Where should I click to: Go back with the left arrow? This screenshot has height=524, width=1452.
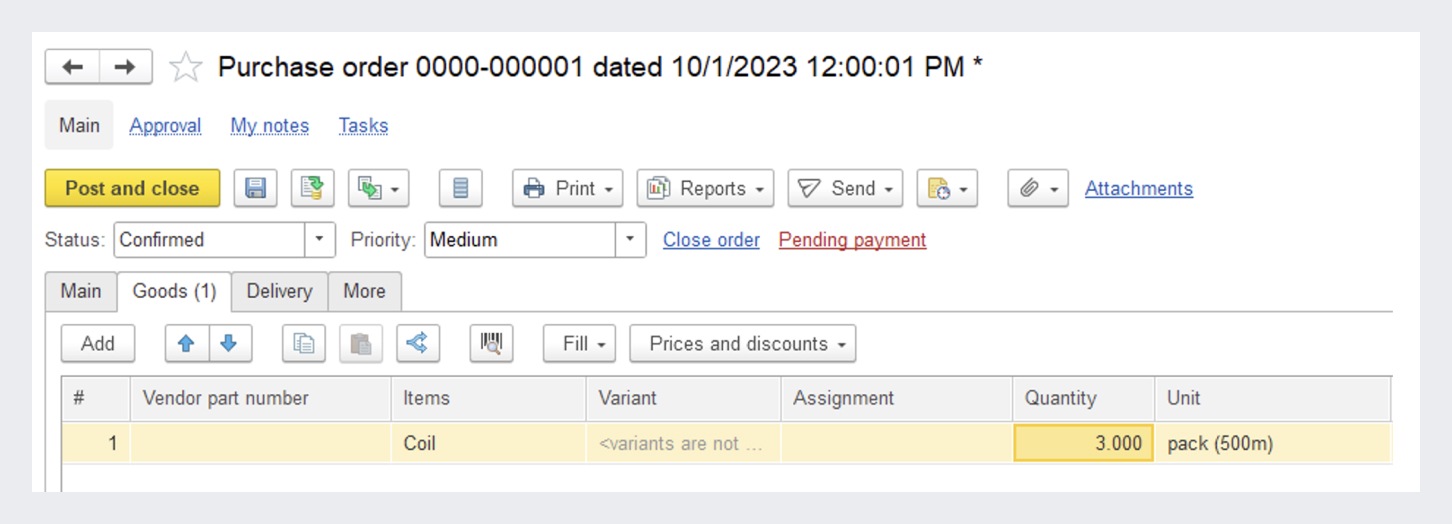72,67
